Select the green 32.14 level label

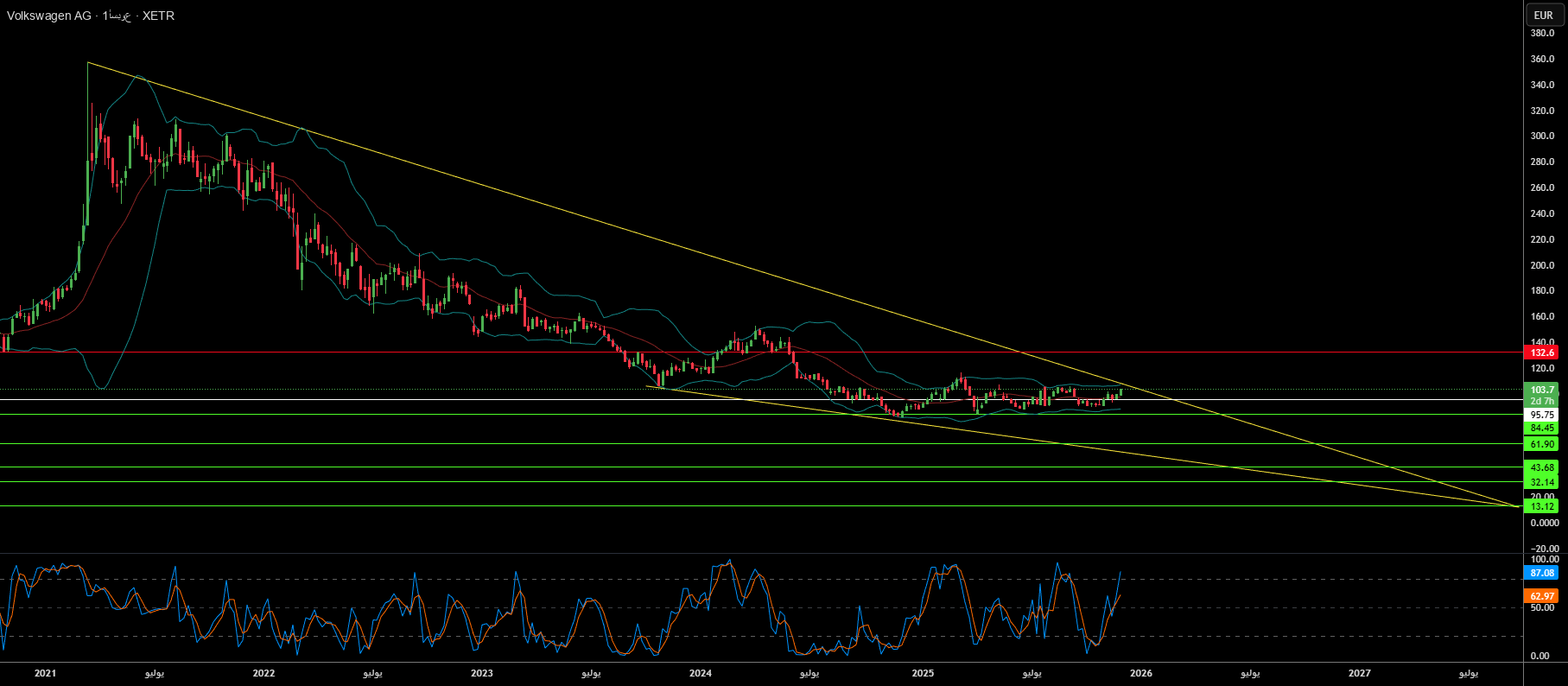point(1542,482)
